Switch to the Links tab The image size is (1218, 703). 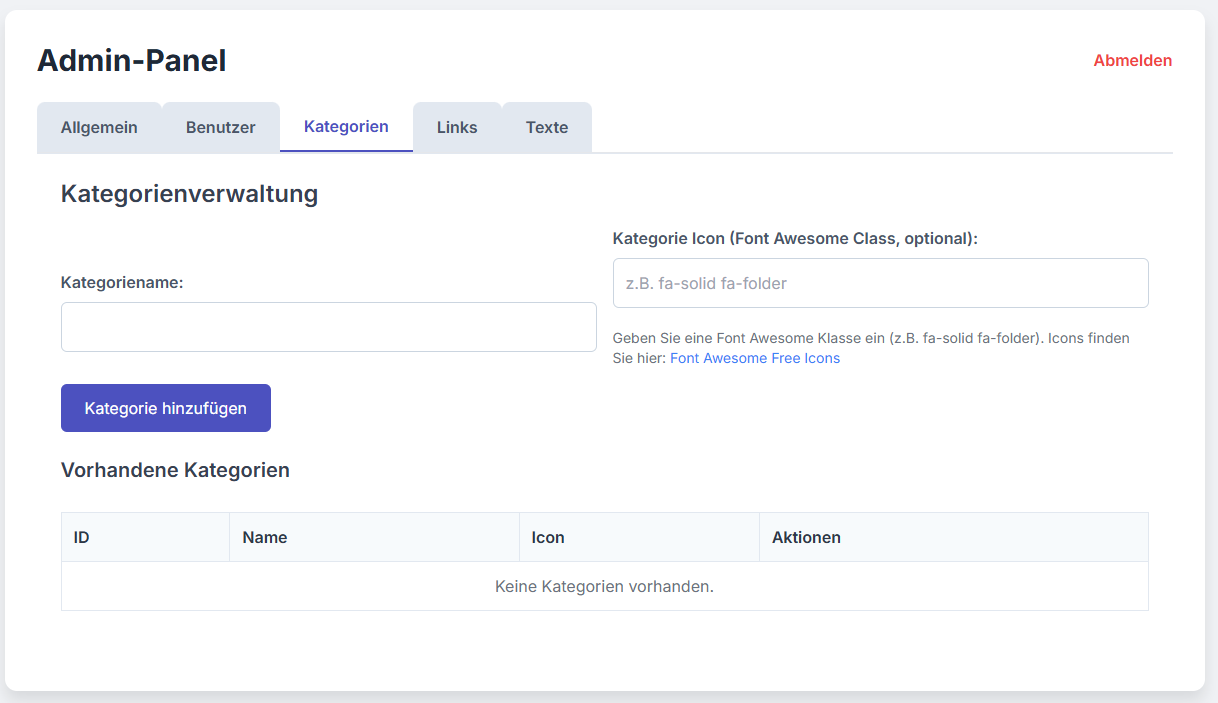(x=457, y=126)
